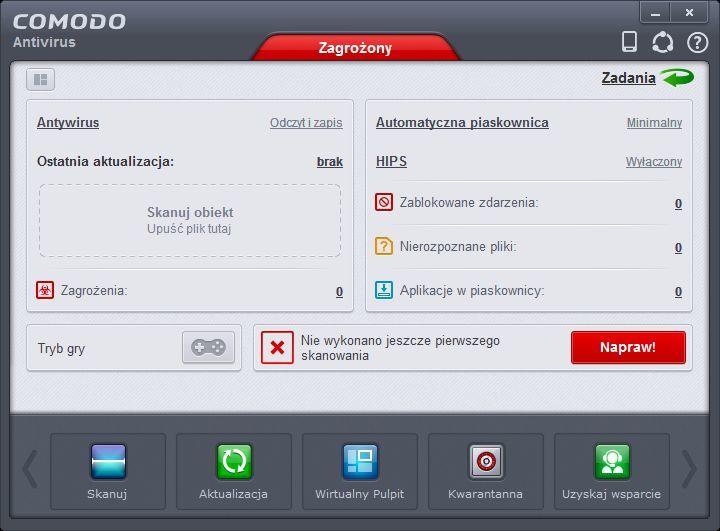The image size is (720, 531).
Task: Toggle the Tryb gry gamepad switch
Action: coord(208,347)
